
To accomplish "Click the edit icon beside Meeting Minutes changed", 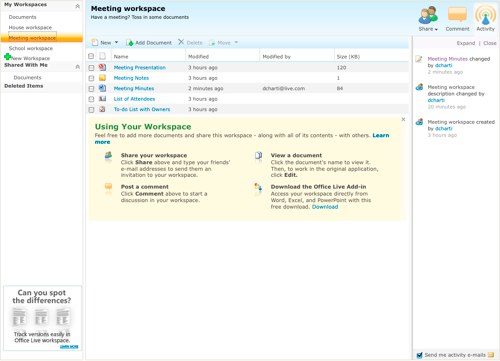I will pos(419,59).
